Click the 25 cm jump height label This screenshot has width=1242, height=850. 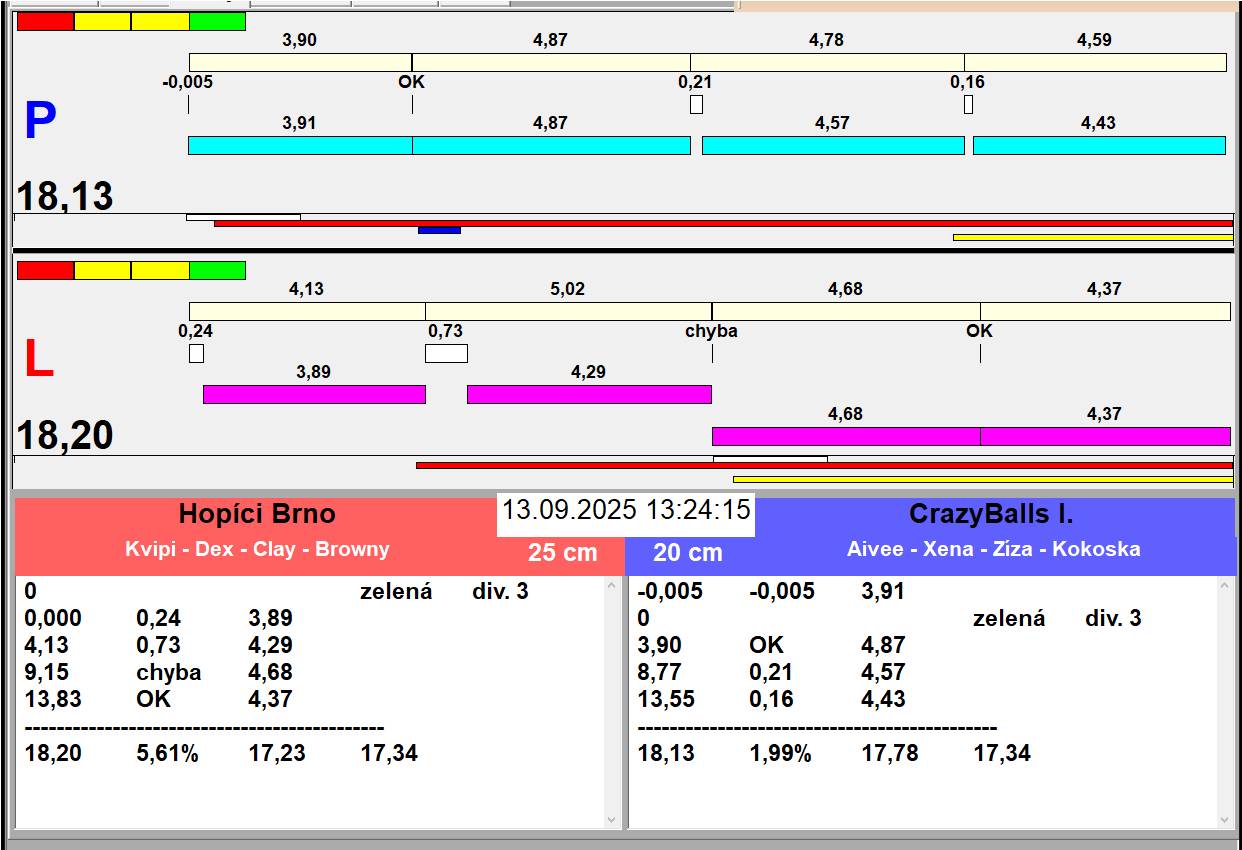pos(562,552)
